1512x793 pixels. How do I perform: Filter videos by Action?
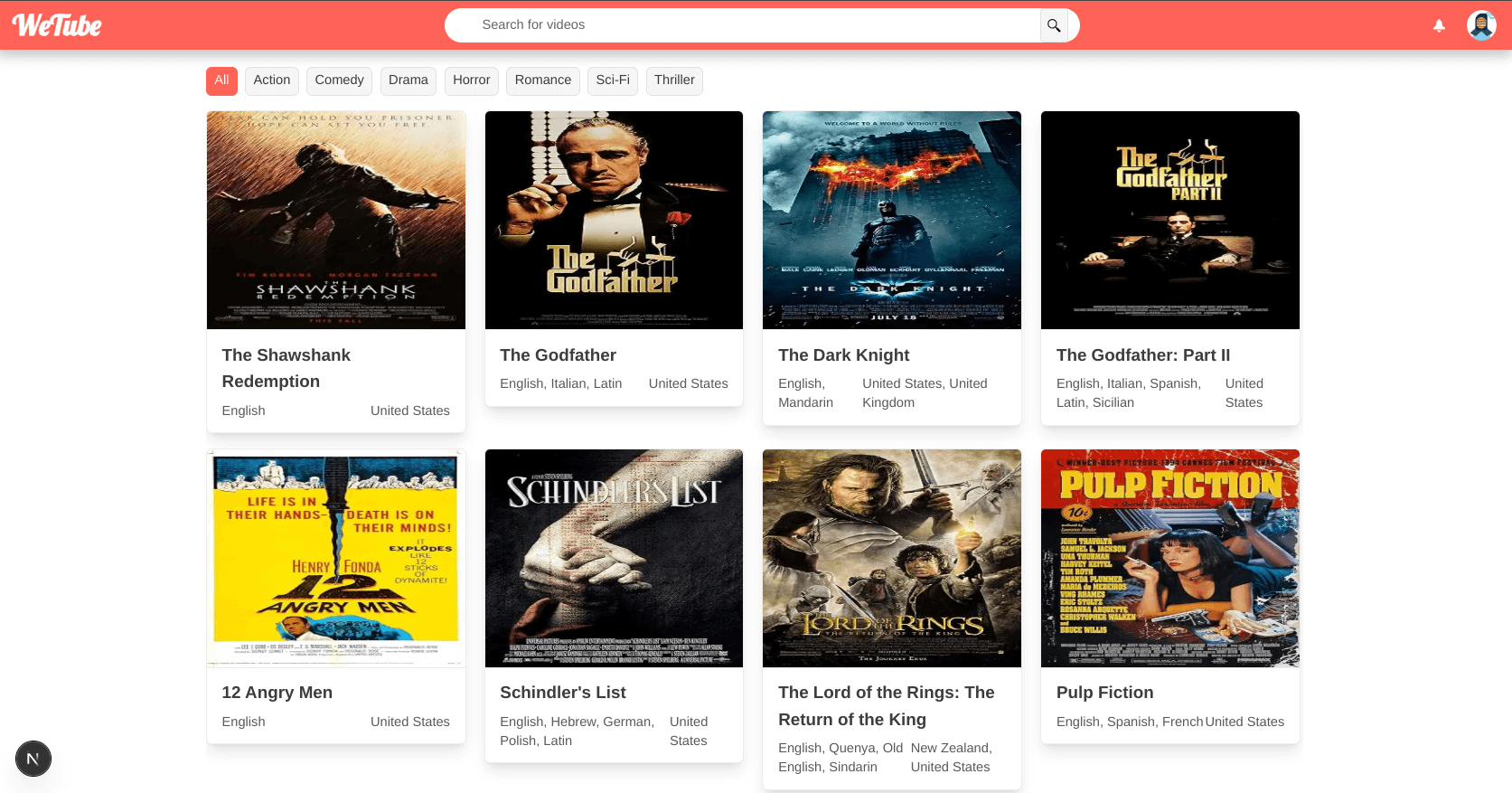[272, 80]
